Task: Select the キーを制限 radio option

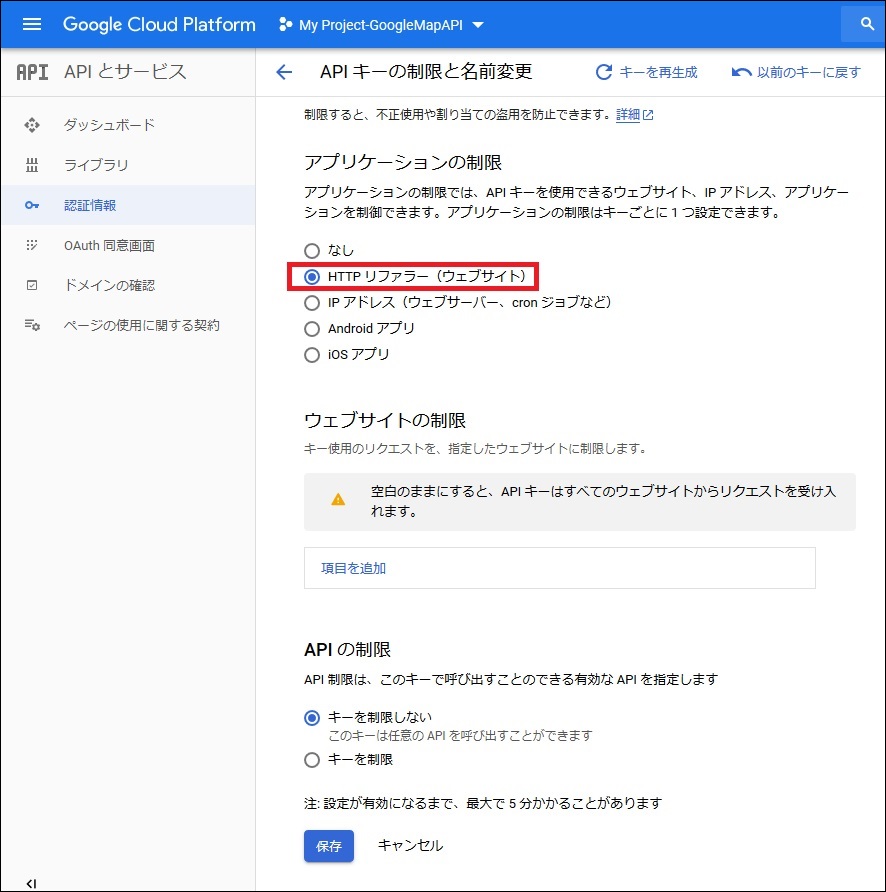Action: click(x=312, y=760)
